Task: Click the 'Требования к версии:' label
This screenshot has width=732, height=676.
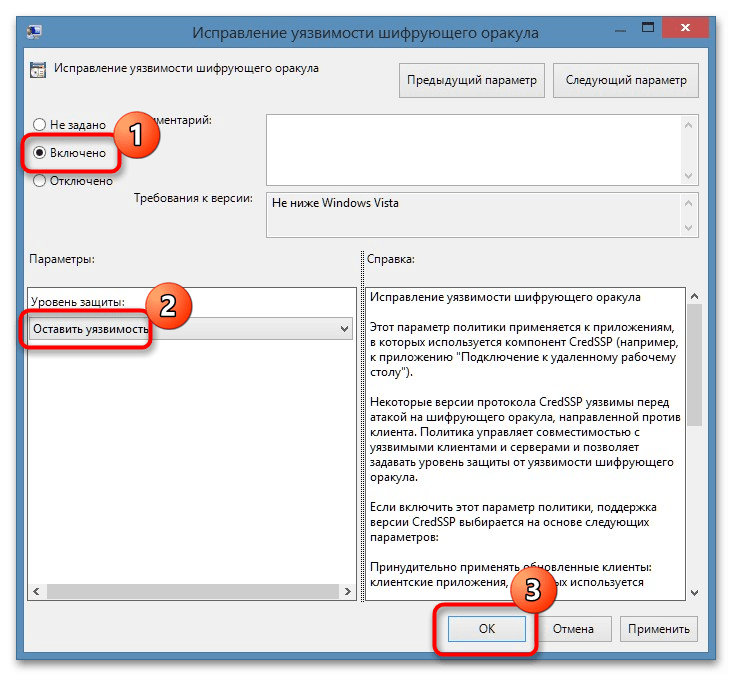Action: pos(193,198)
